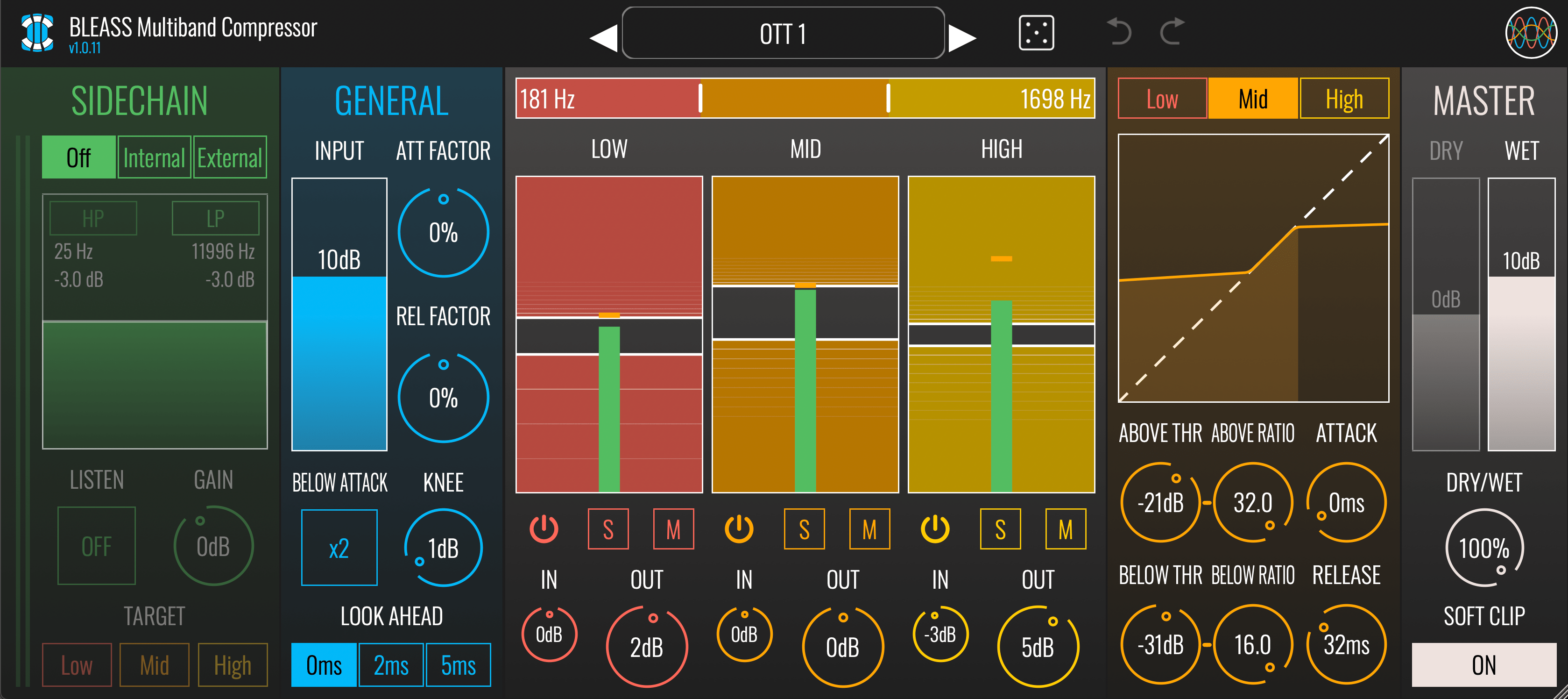Turn off Soft Clip with the ON button
This screenshot has height=699, width=1568.
tap(1483, 665)
